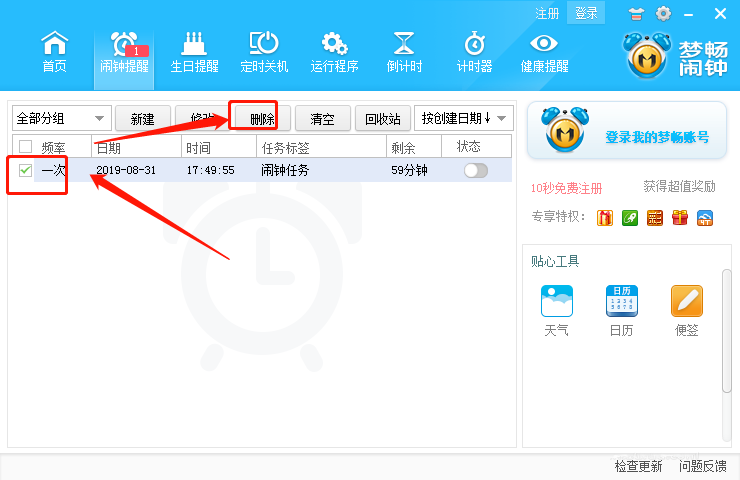This screenshot has width=740, height=480.
Task: Select the 2019-08-31 date cell
Action: coord(126,170)
